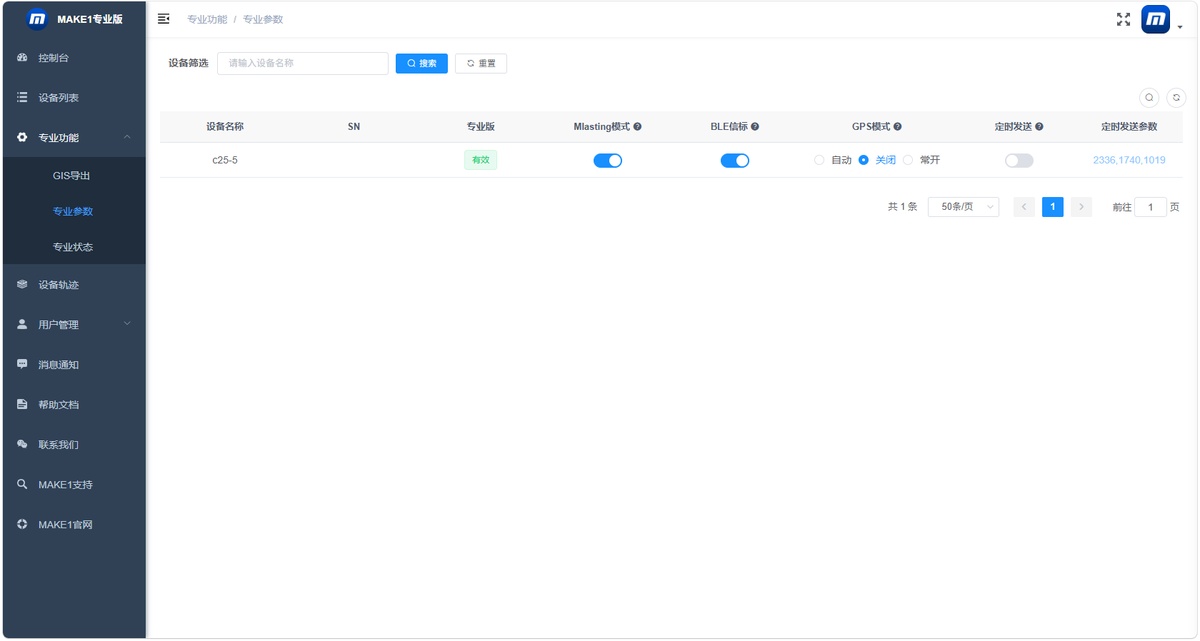The width and height of the screenshot is (1200, 641).
Task: Go to previous page arrow
Action: pyautogui.click(x=1023, y=207)
